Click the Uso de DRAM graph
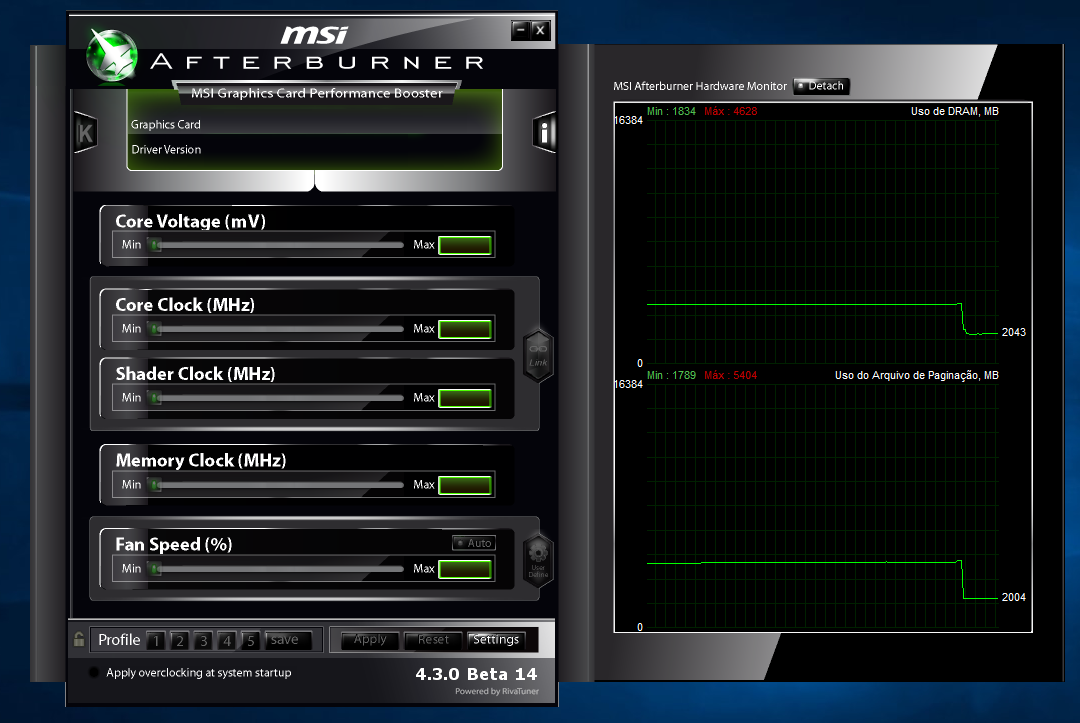This screenshot has width=1080, height=723. (822, 241)
